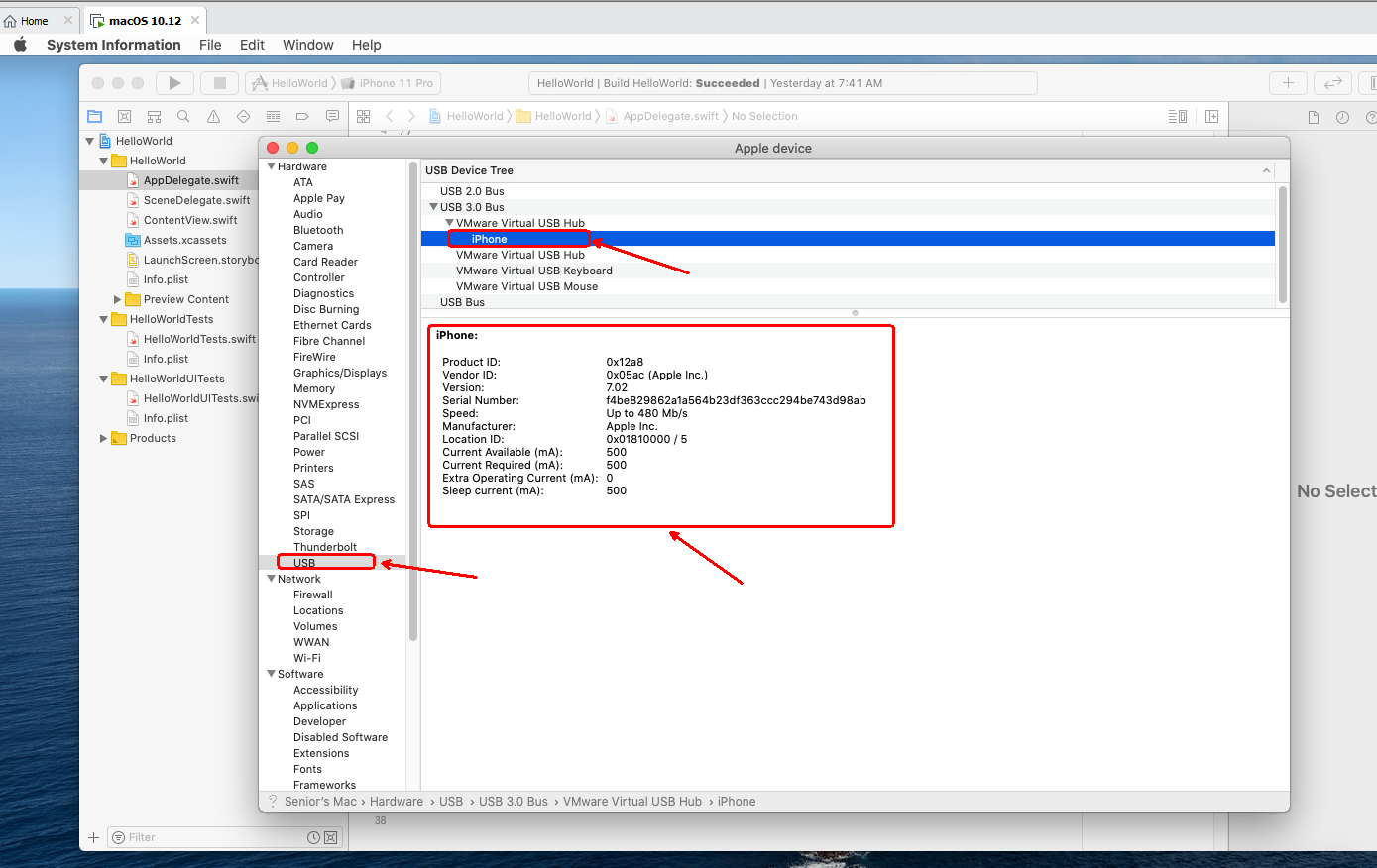
Task: Collapse the Software section in sidebar
Action: tap(271, 674)
